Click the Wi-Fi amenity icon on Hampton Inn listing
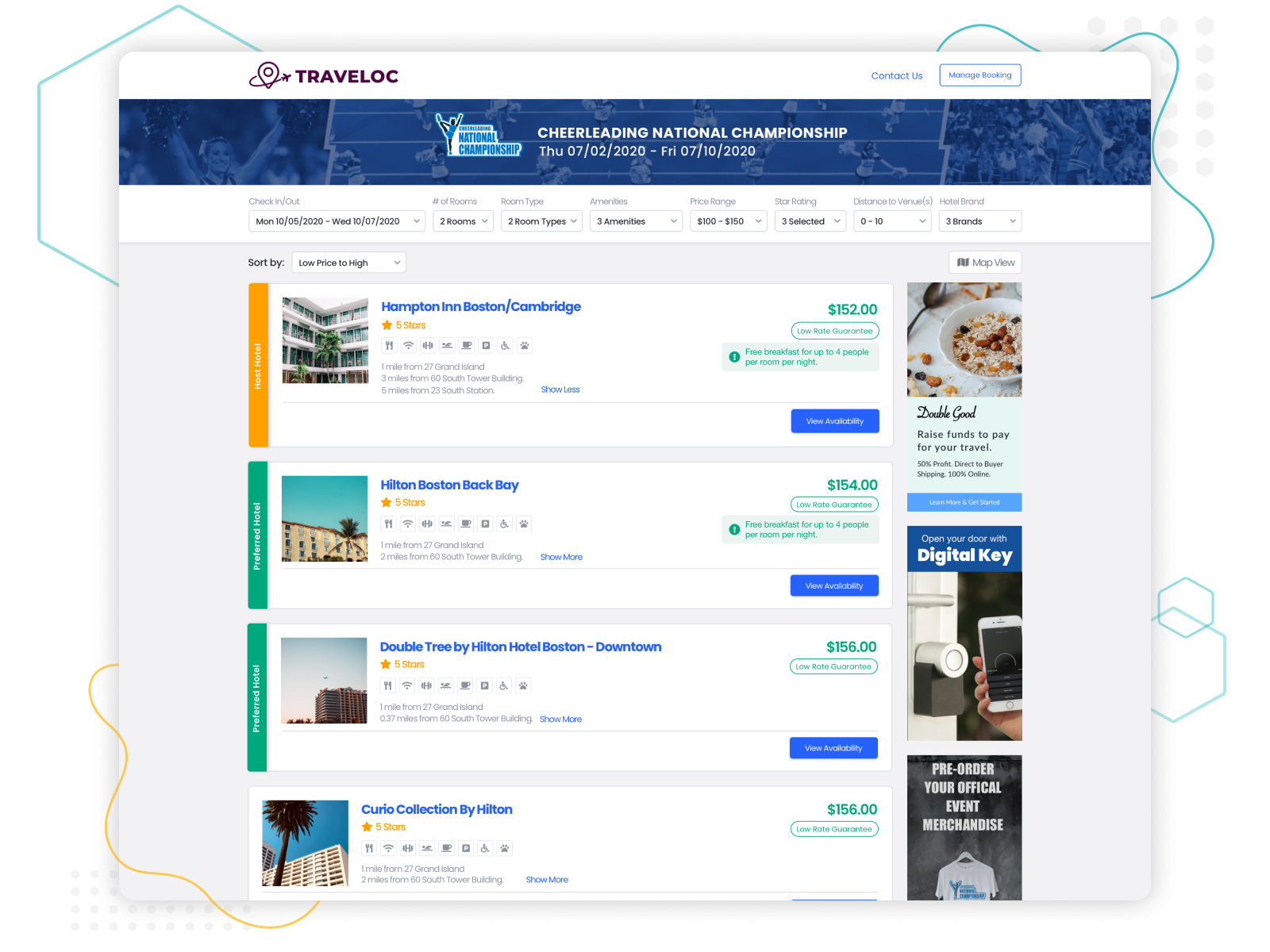This screenshot has width=1270, height=952. 408,345
